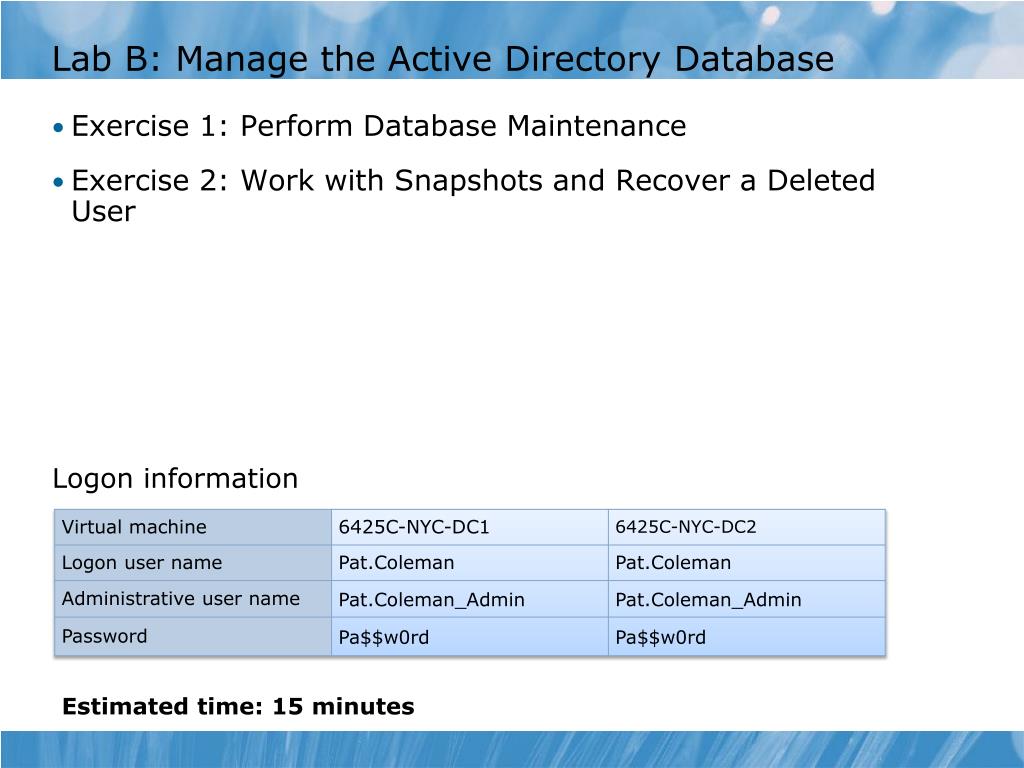Screen dimensions: 1024x768
Task: Click the slide title 'Lab B: Manage the Active Directory Database'
Action: pyautogui.click(x=443, y=59)
